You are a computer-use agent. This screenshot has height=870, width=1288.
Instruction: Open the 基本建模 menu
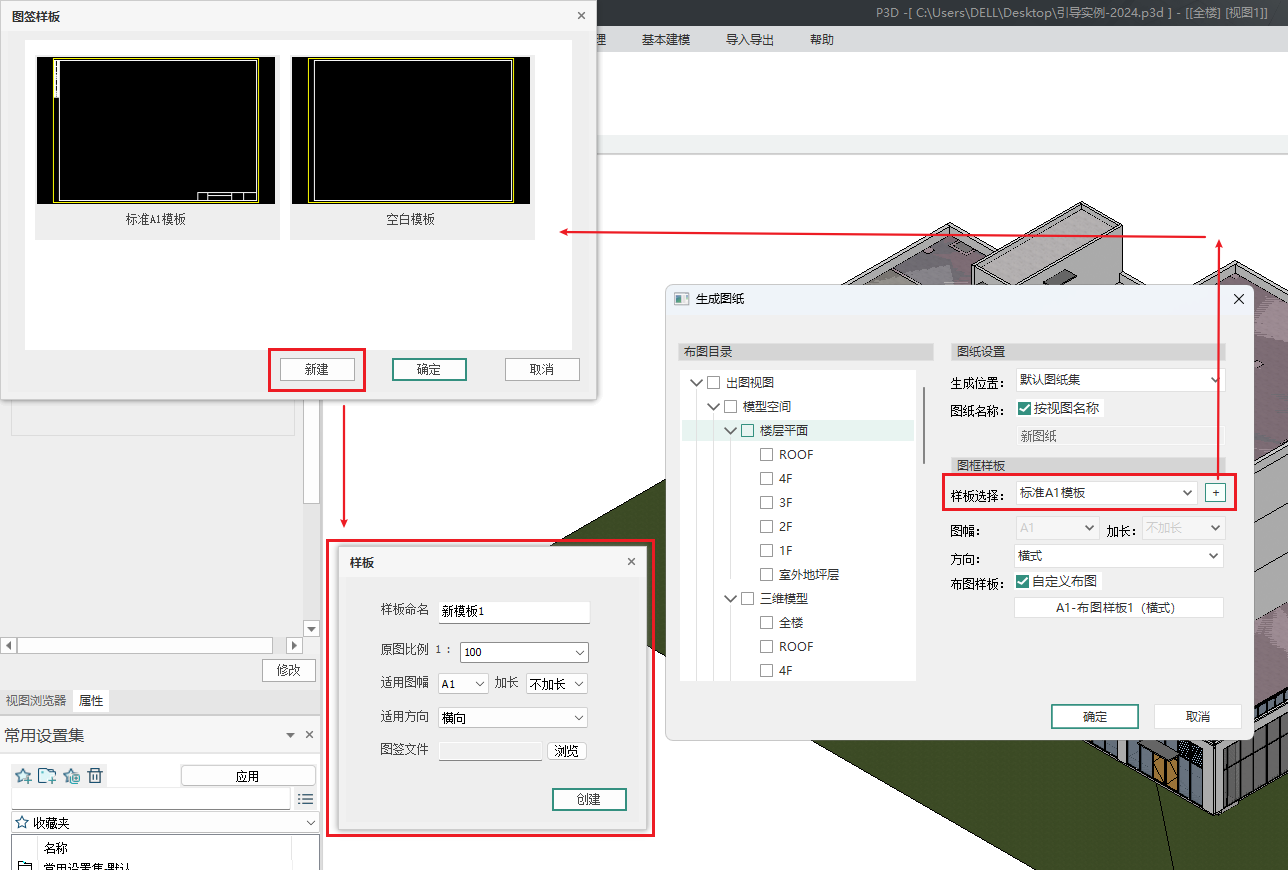tap(666, 40)
